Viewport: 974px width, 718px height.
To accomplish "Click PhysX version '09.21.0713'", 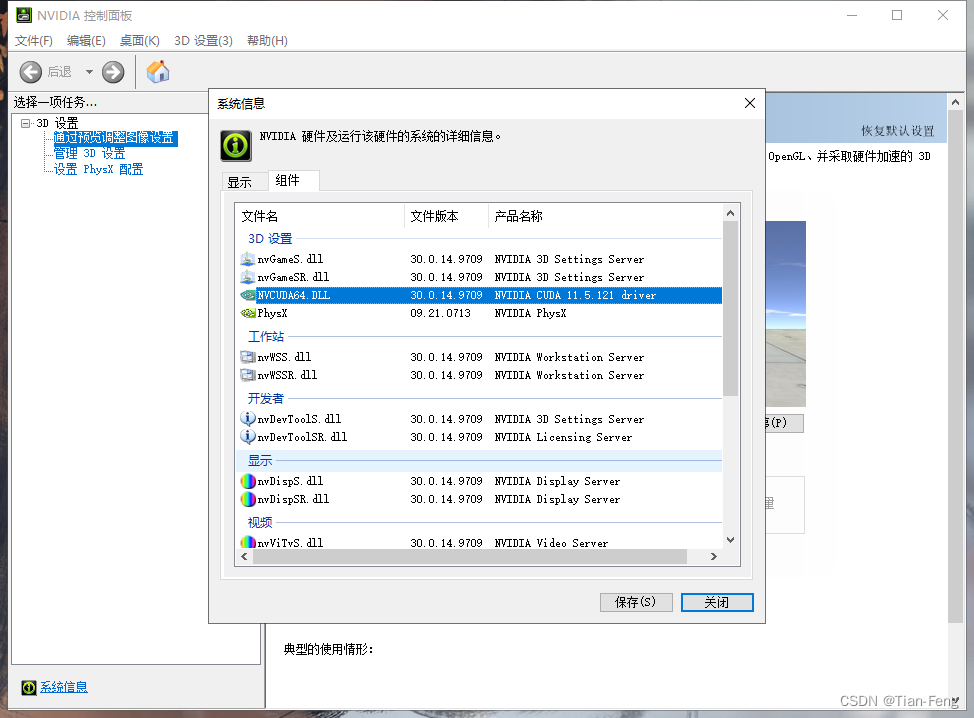I will pos(440,313).
